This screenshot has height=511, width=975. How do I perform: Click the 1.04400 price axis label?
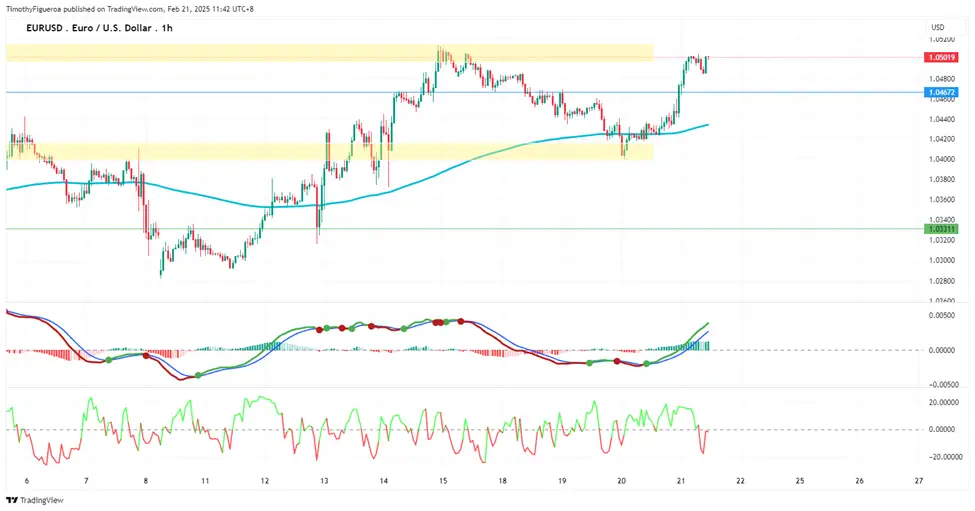point(941,119)
